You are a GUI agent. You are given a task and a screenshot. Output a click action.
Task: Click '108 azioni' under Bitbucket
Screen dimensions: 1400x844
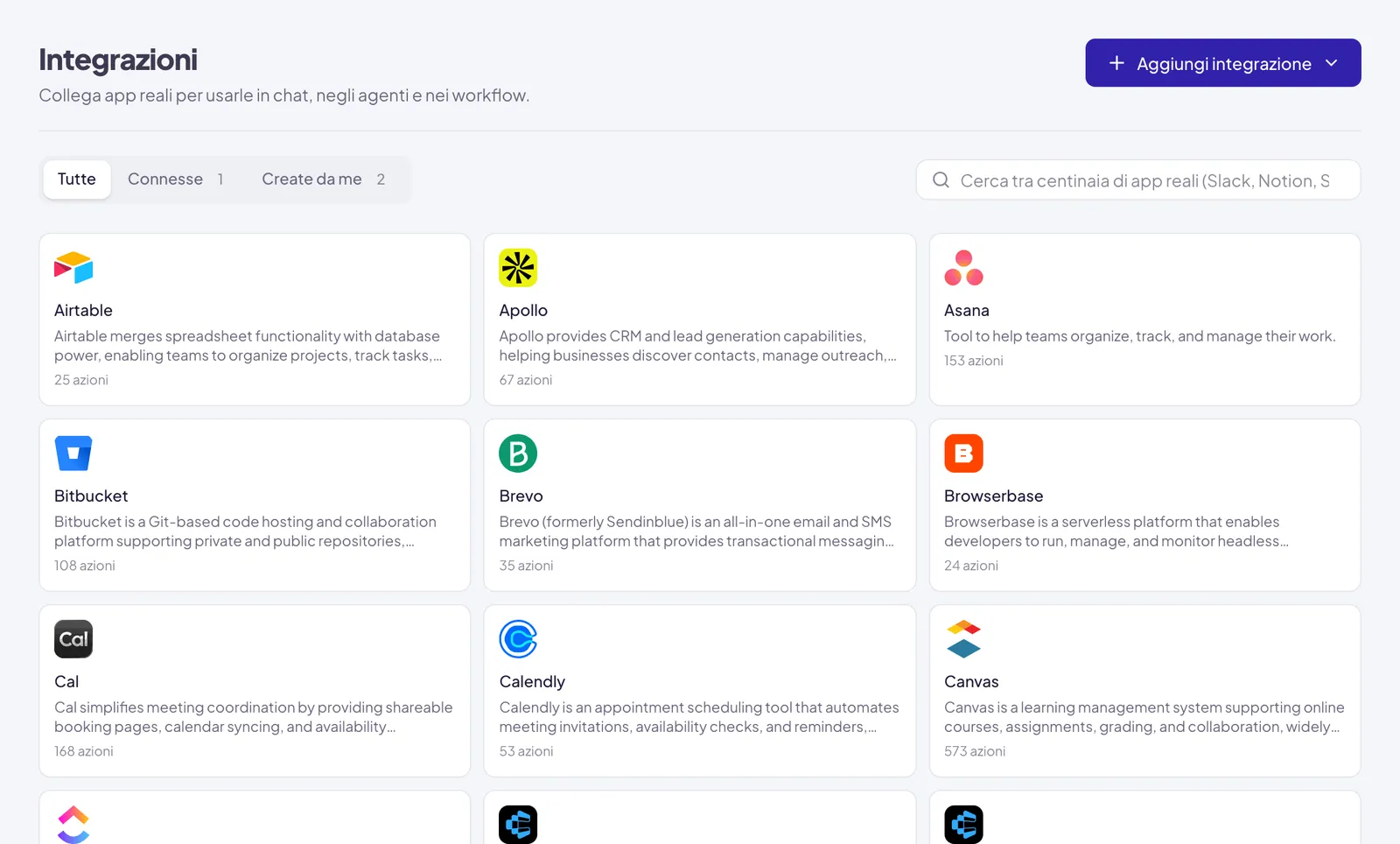[x=85, y=566]
